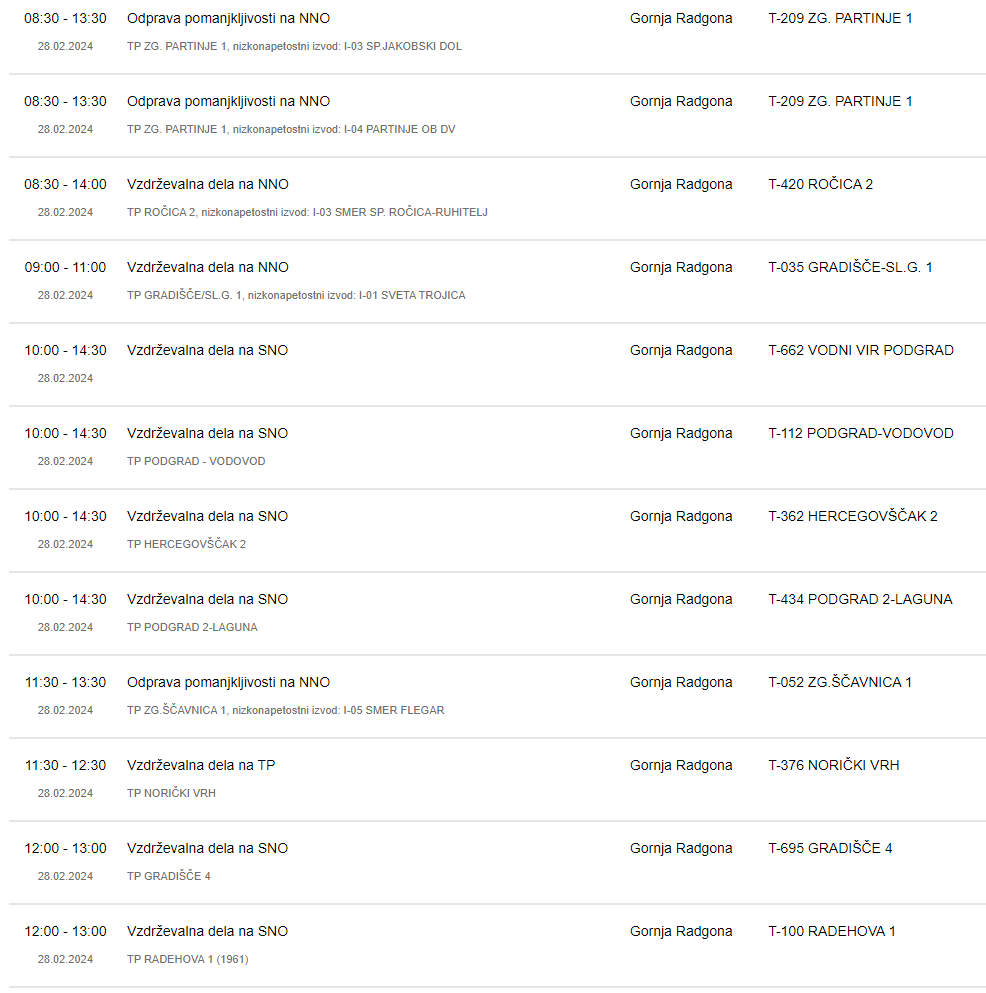986x993 pixels.
Task: Click the TP HERCEGOVŠČAK 2 description text
Action: point(186,544)
